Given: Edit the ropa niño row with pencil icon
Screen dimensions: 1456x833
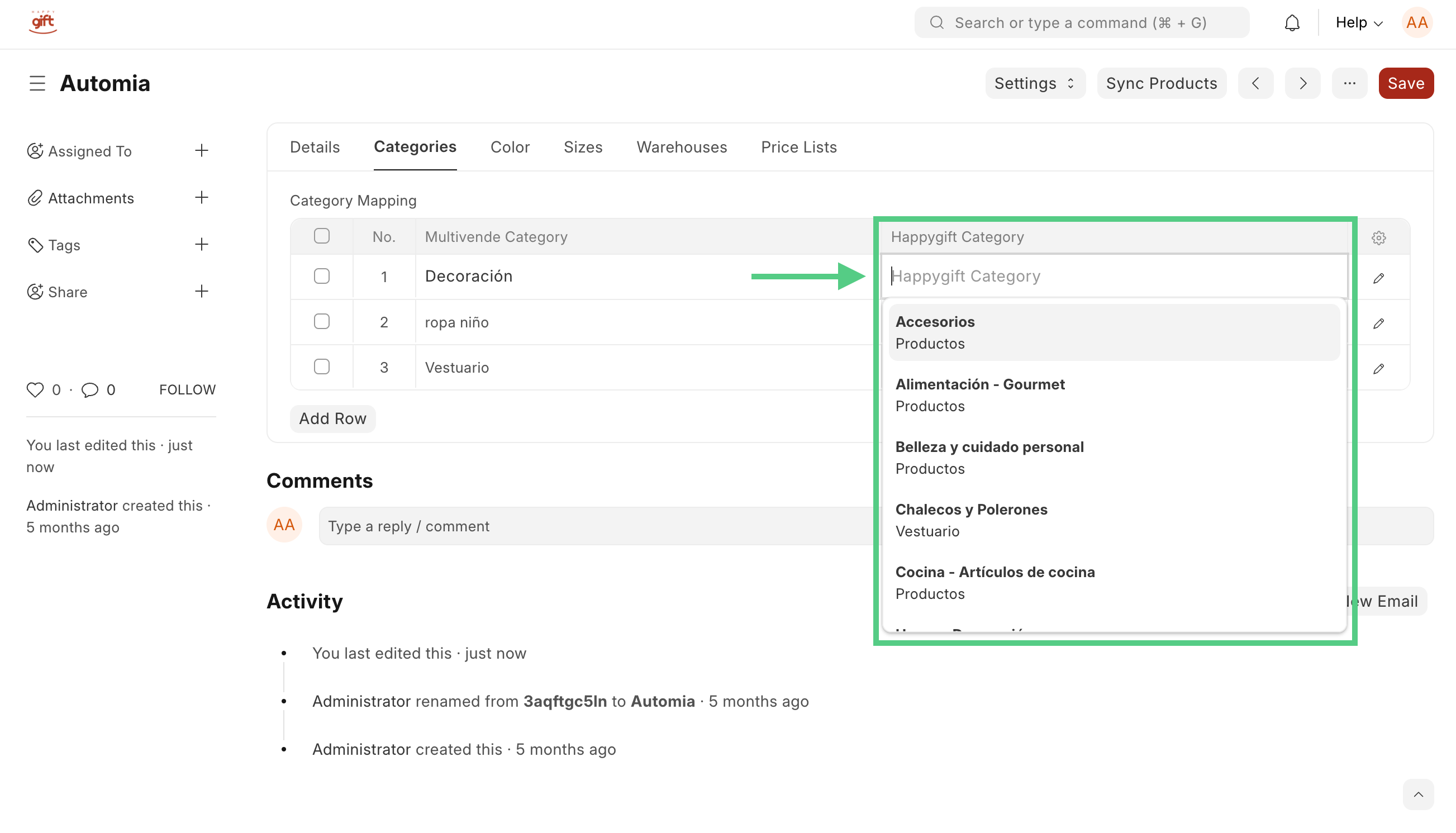Looking at the screenshot, I should pos(1379,323).
